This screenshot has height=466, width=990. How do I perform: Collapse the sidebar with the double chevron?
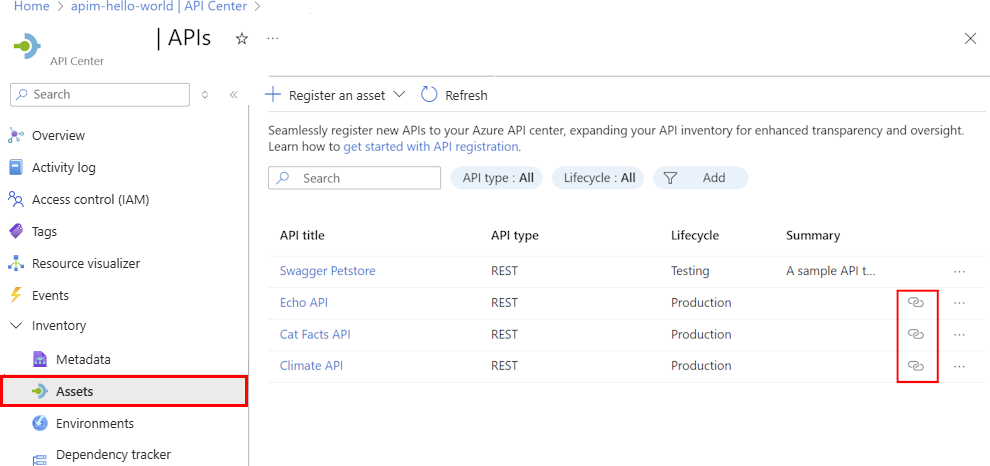tap(233, 95)
